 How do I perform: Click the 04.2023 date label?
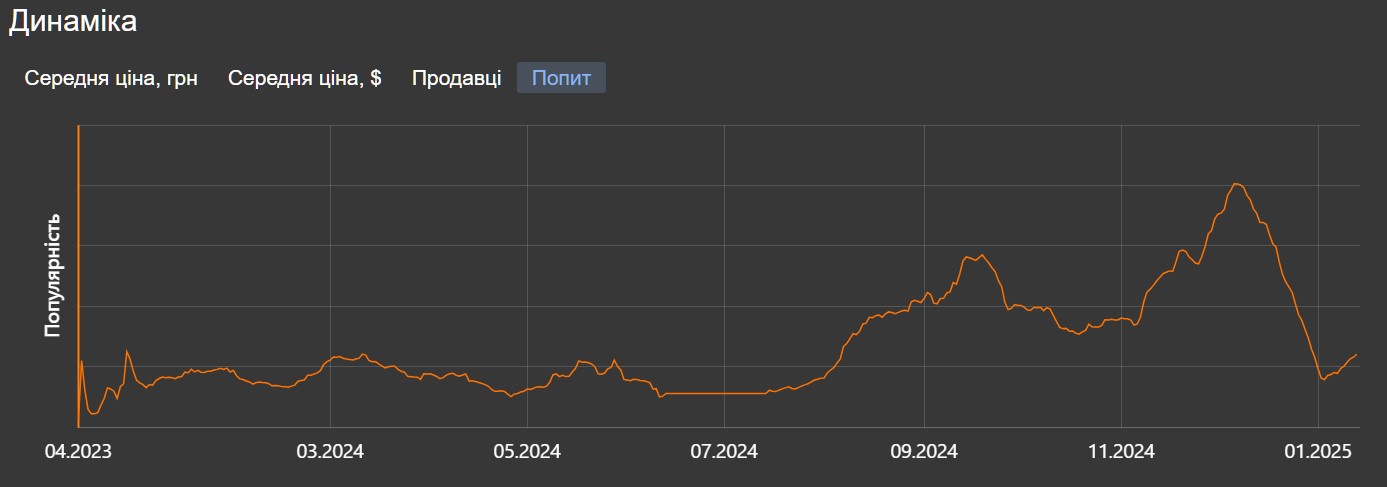click(78, 452)
